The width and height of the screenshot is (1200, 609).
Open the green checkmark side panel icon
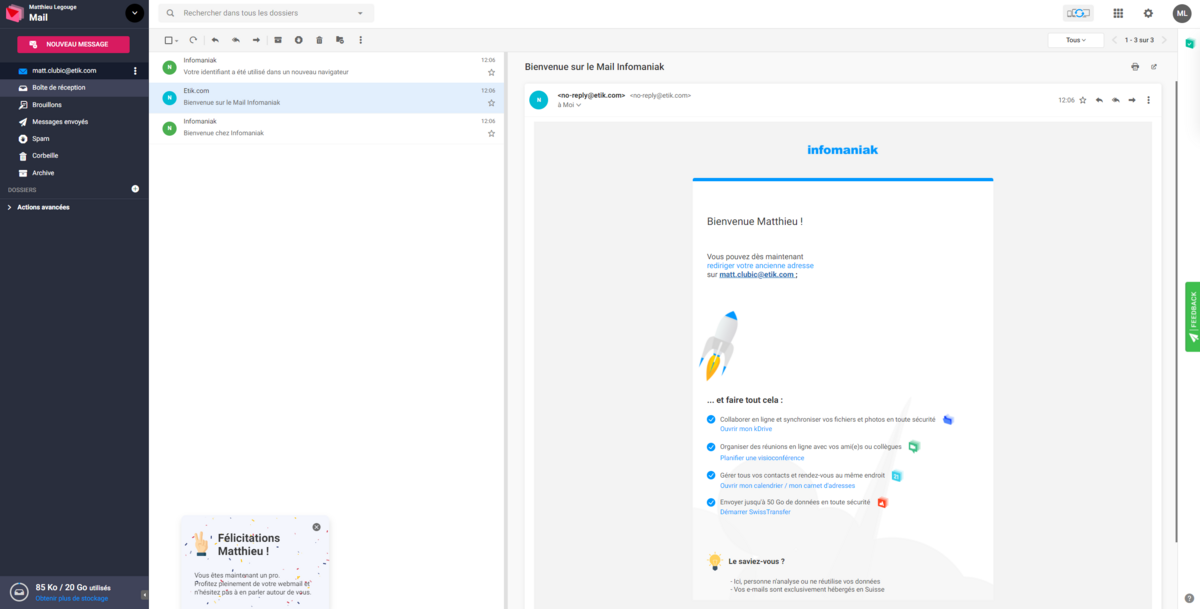point(1190,44)
